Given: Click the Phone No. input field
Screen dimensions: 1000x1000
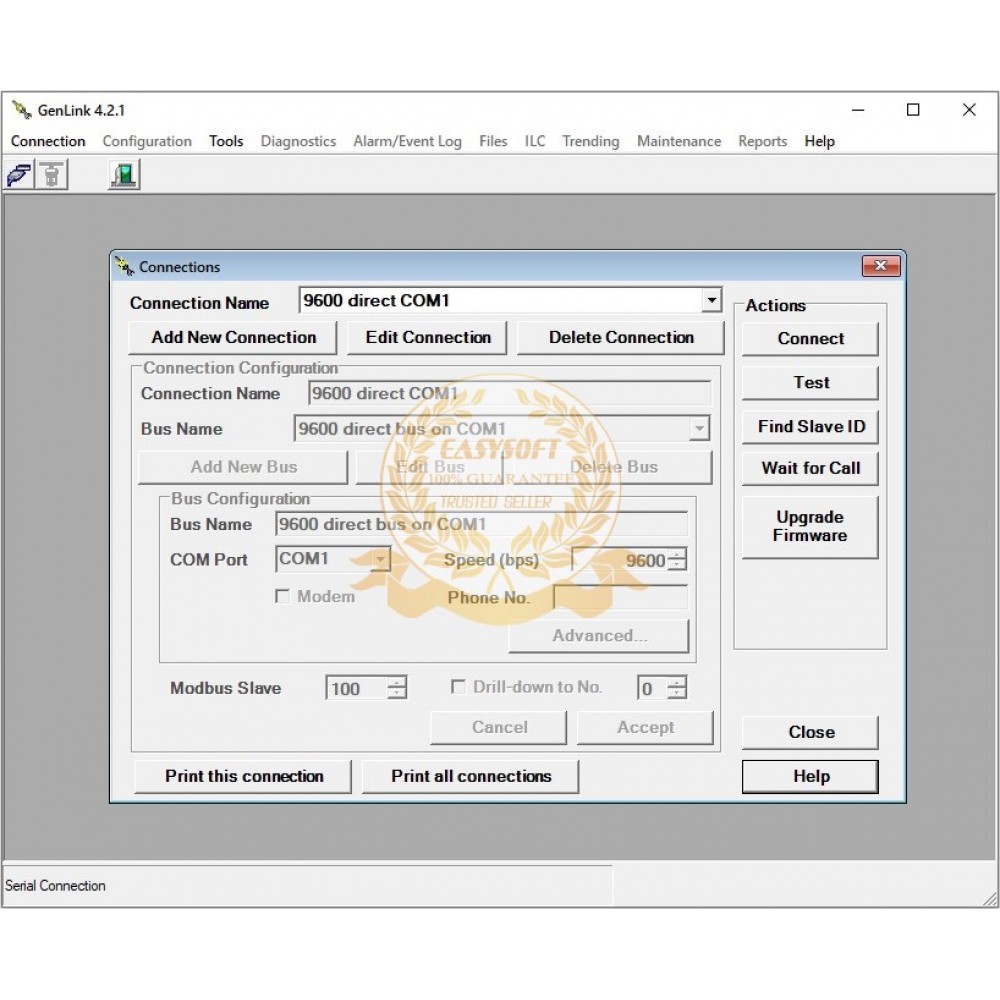Looking at the screenshot, I should coord(621,598).
